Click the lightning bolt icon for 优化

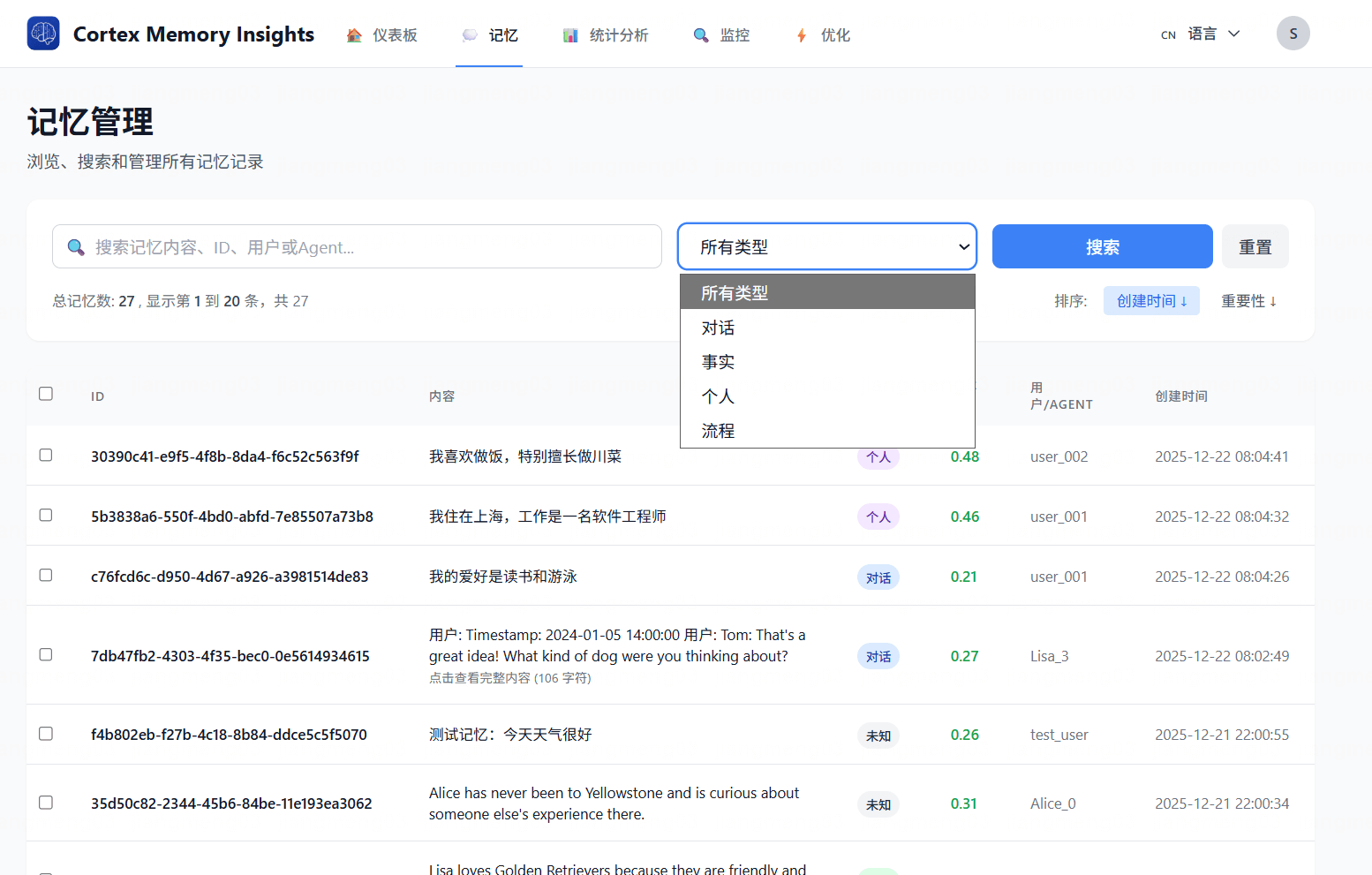(802, 35)
